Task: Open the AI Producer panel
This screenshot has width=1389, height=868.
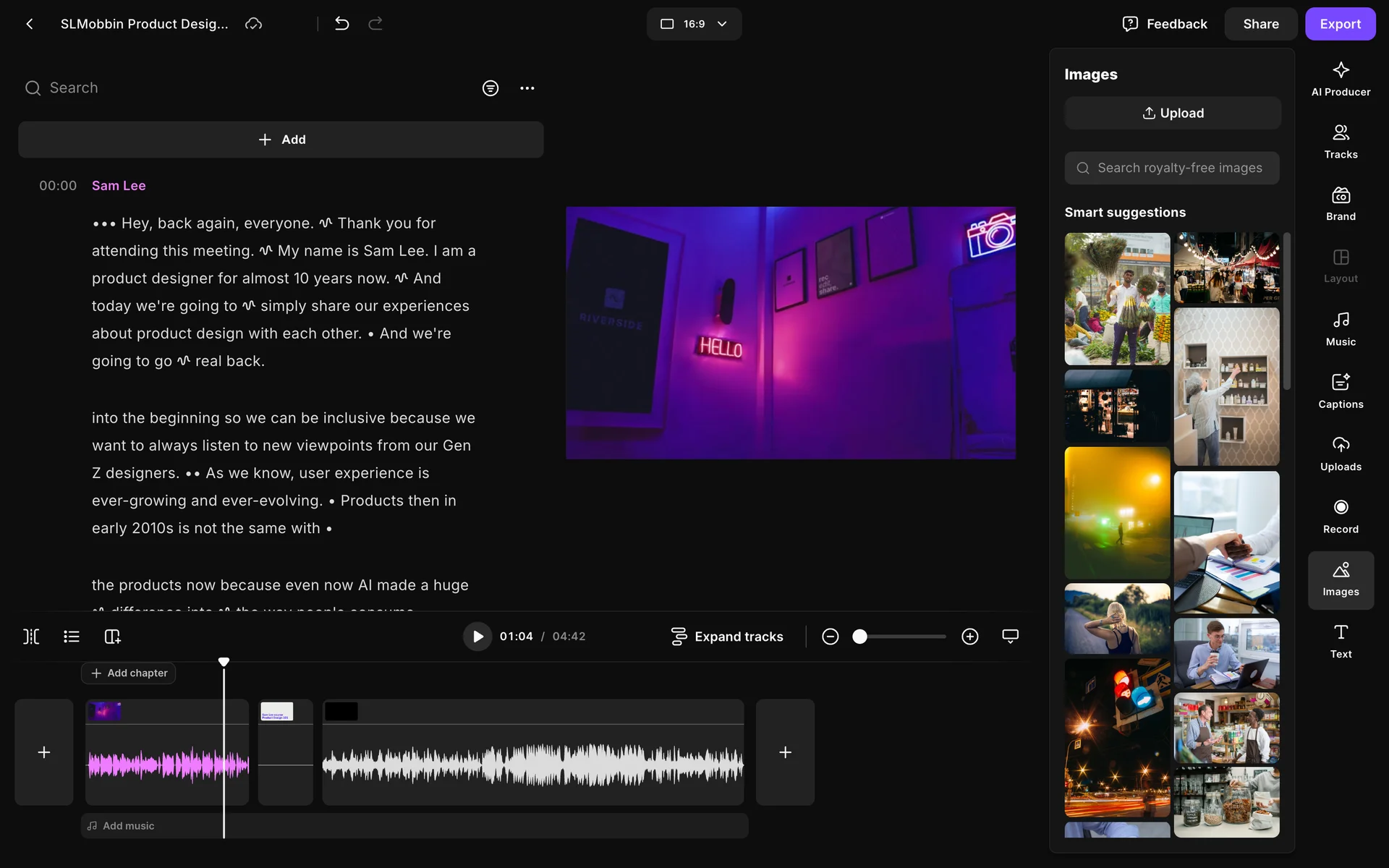Action: click(1341, 79)
